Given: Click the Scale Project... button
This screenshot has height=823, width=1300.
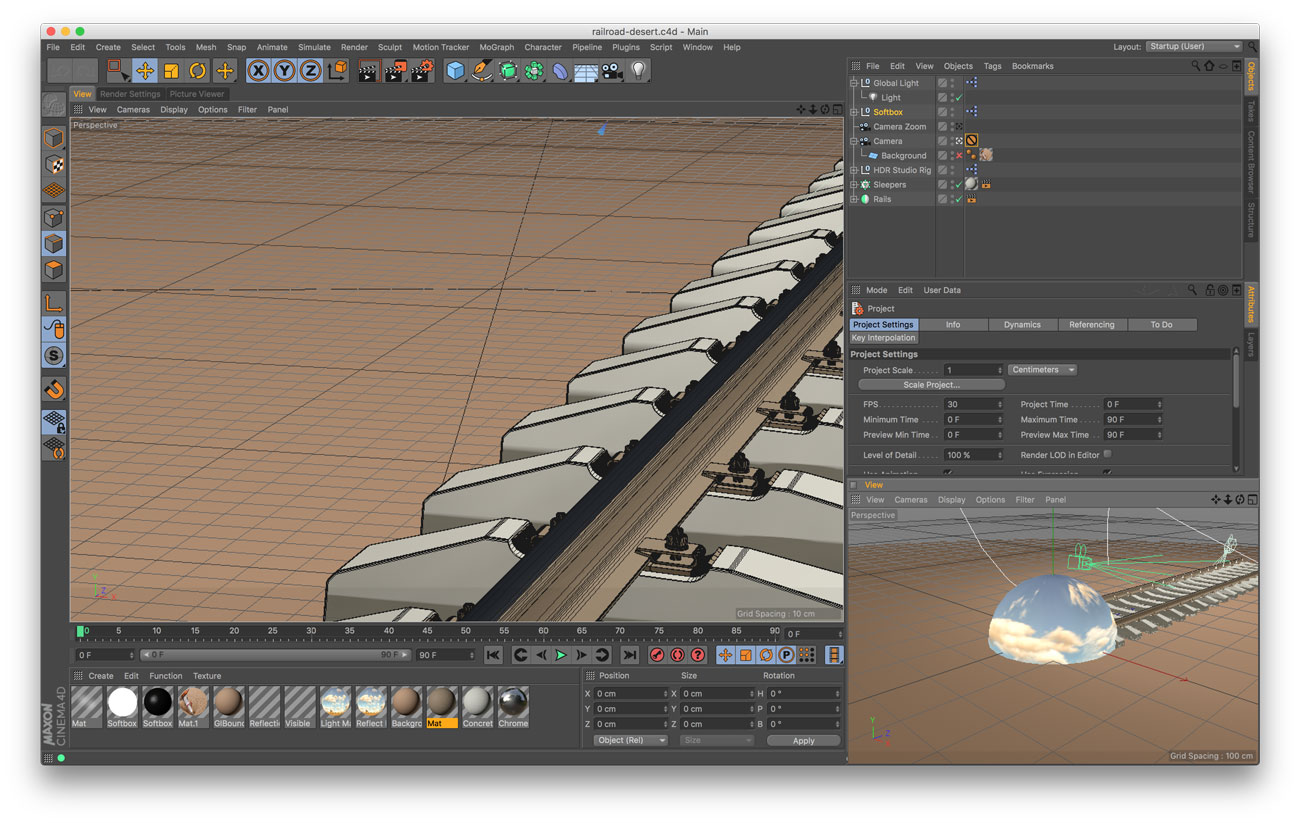Looking at the screenshot, I should 931,385.
